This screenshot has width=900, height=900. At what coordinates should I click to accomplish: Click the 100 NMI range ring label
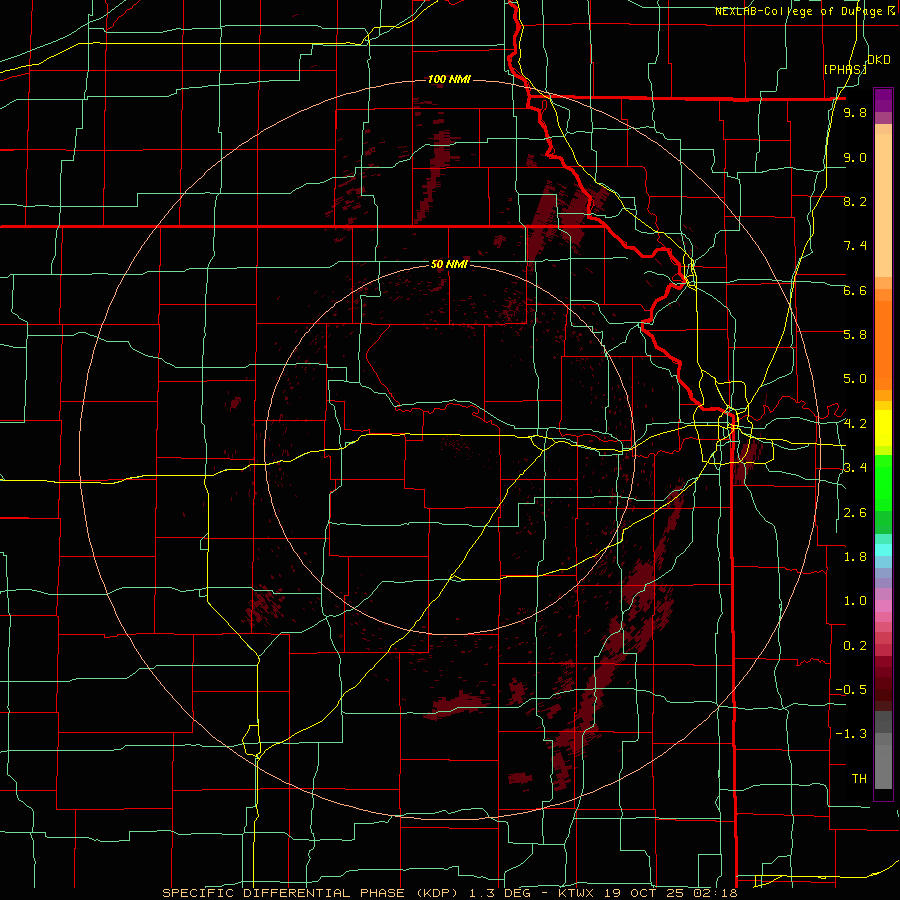pyautogui.click(x=449, y=79)
